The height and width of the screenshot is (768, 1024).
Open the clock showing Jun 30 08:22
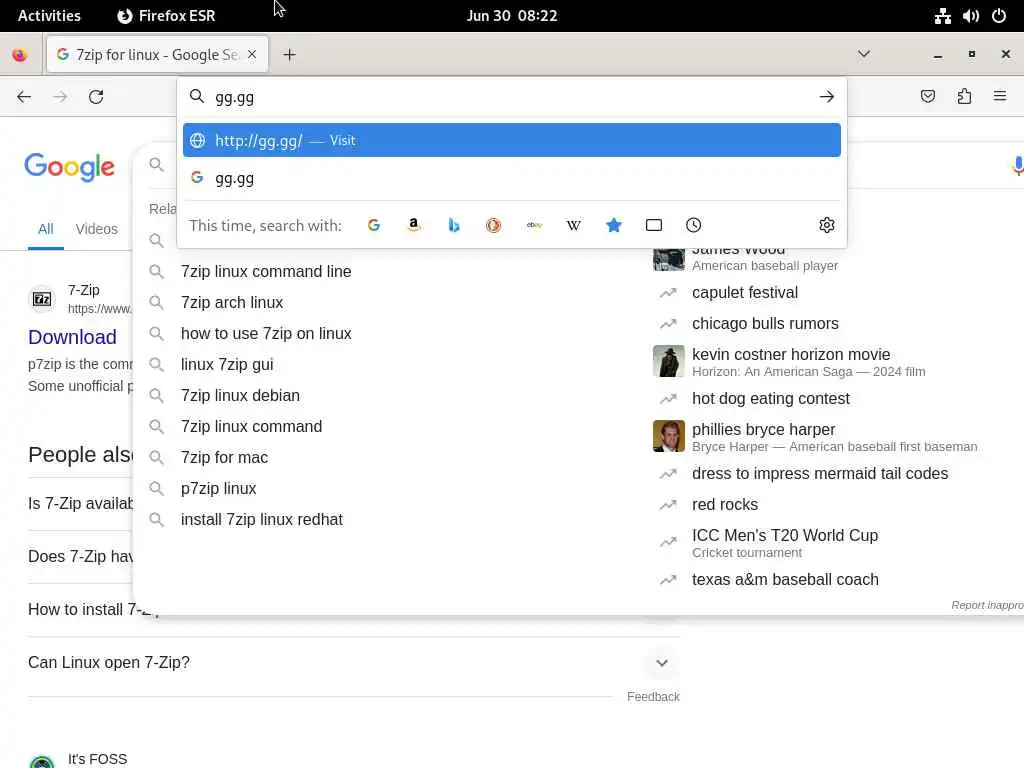[x=512, y=16]
